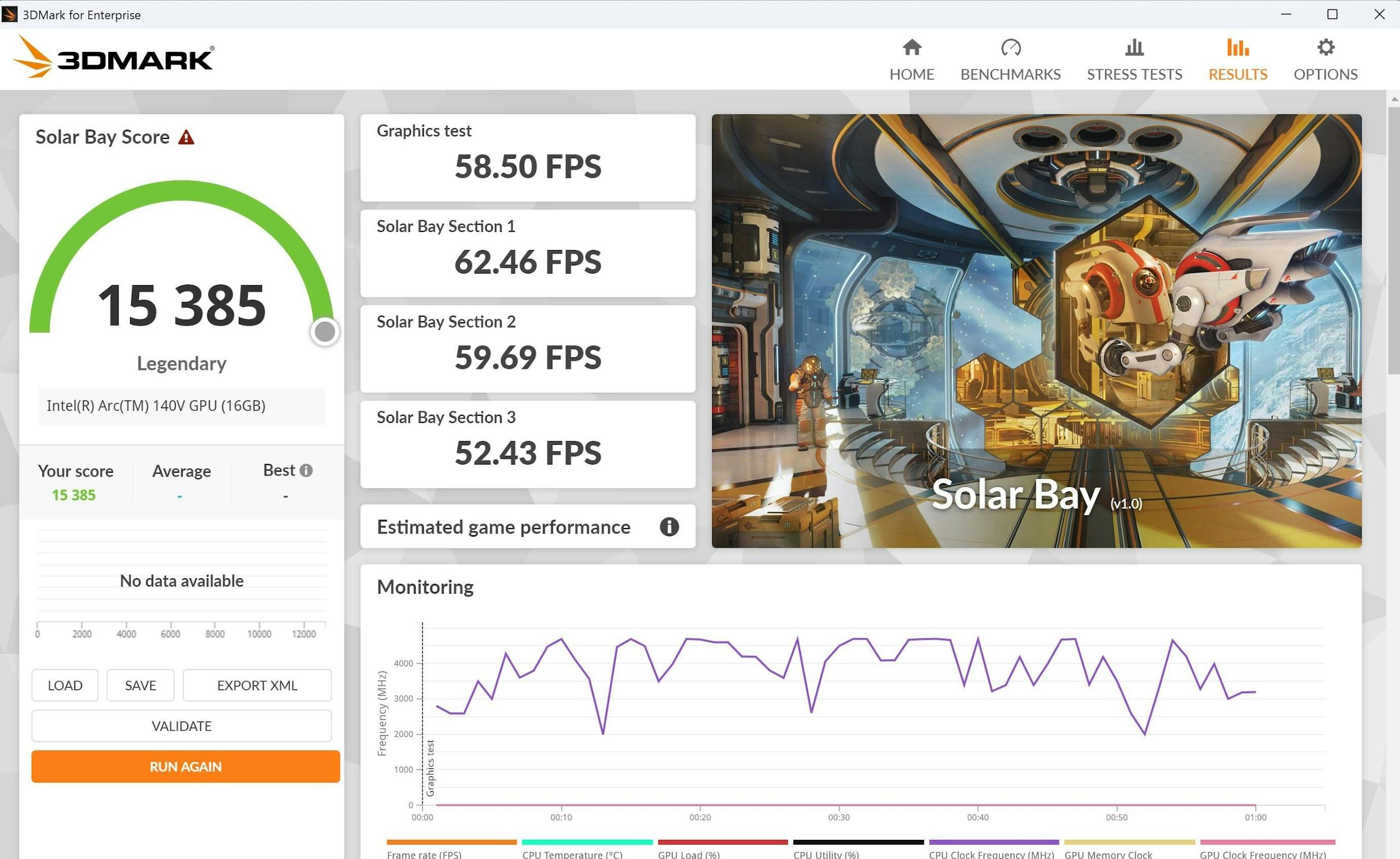Image resolution: width=1400 pixels, height=859 pixels.
Task: Click the Stress Tests bar chart icon
Action: pos(1134,47)
